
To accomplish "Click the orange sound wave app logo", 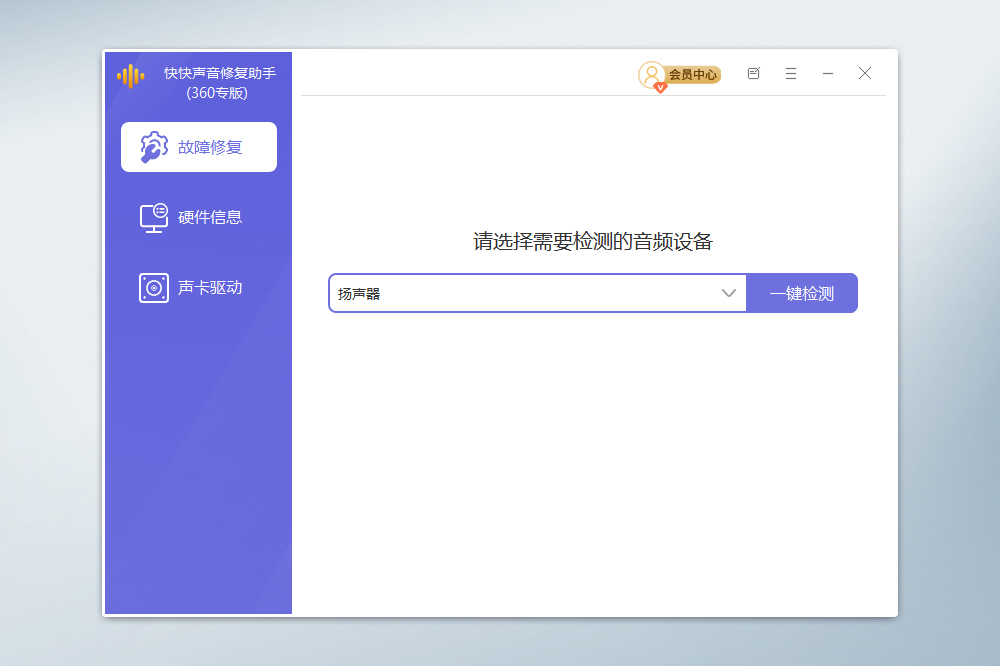I will tap(131, 76).
